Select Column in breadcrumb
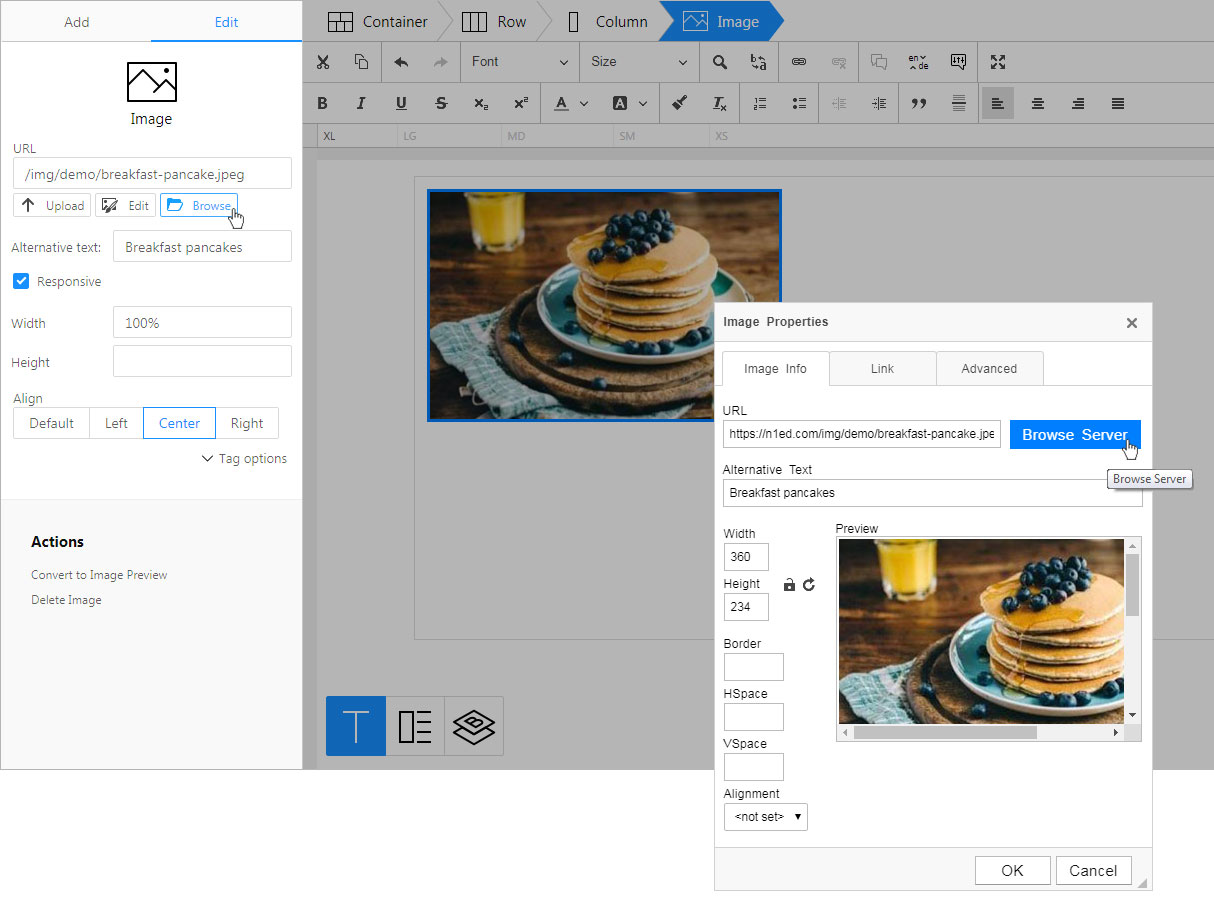Image resolution: width=1214 pixels, height=900 pixels. click(608, 22)
